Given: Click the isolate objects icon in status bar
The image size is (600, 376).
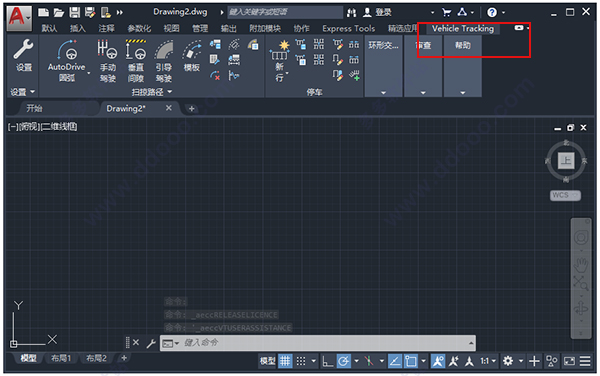Looking at the screenshot, I should coord(551,361).
